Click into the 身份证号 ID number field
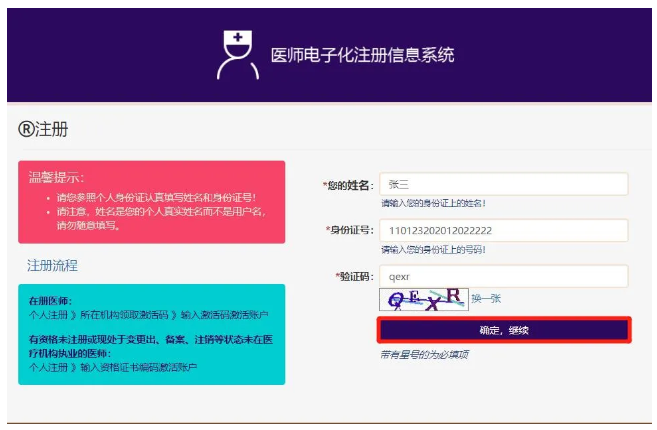This screenshot has height=430, width=657. 502,230
